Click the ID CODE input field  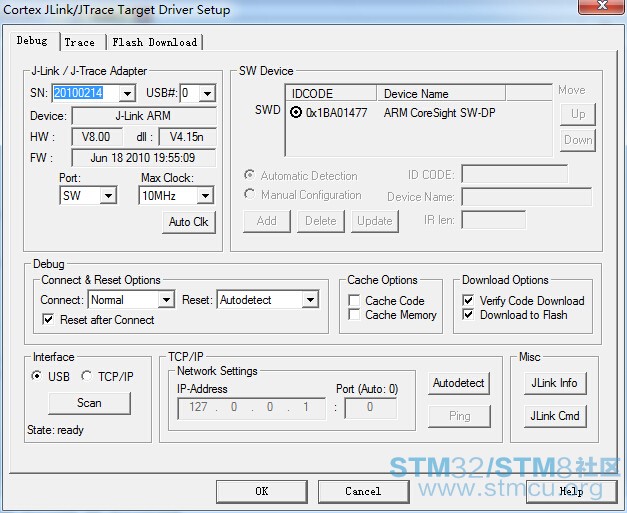click(x=514, y=174)
